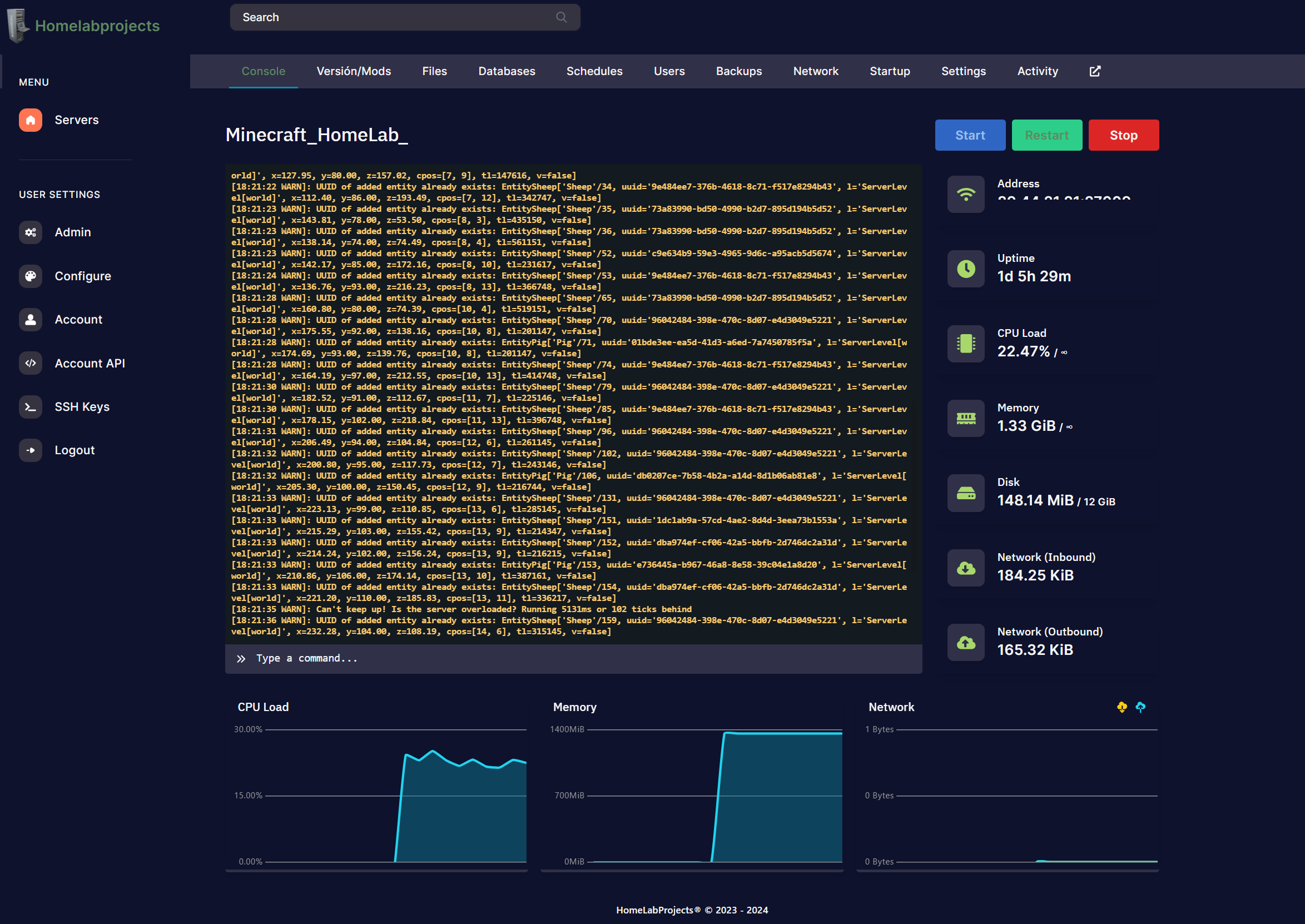Click the blue Start button

tap(969, 136)
